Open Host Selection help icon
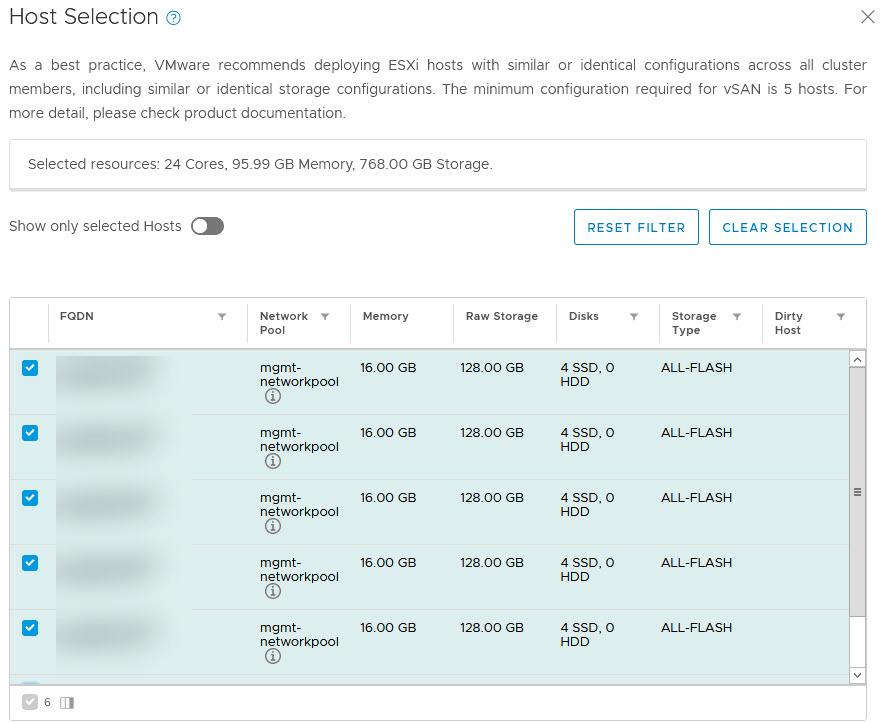 [174, 18]
